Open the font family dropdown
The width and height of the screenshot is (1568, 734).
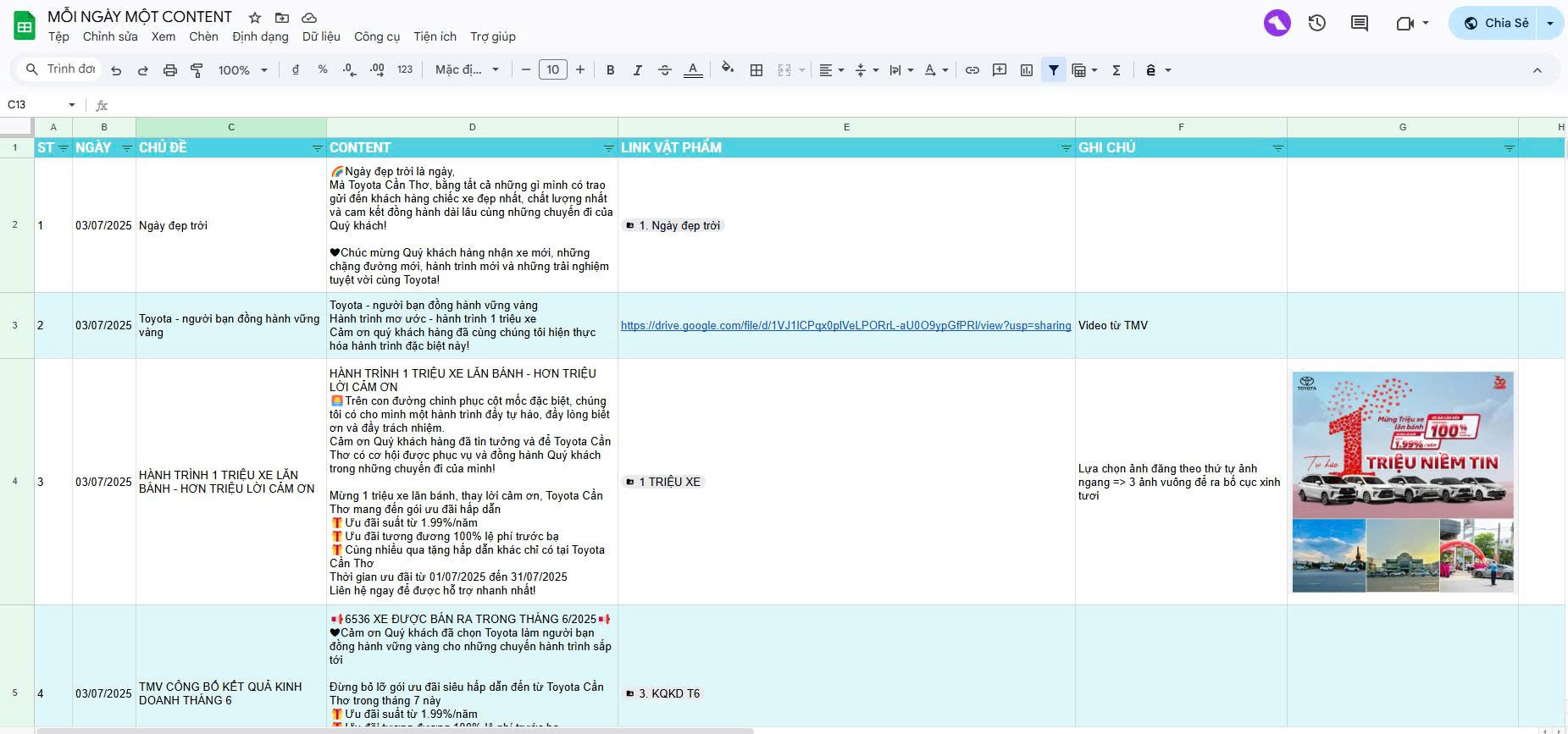click(467, 70)
